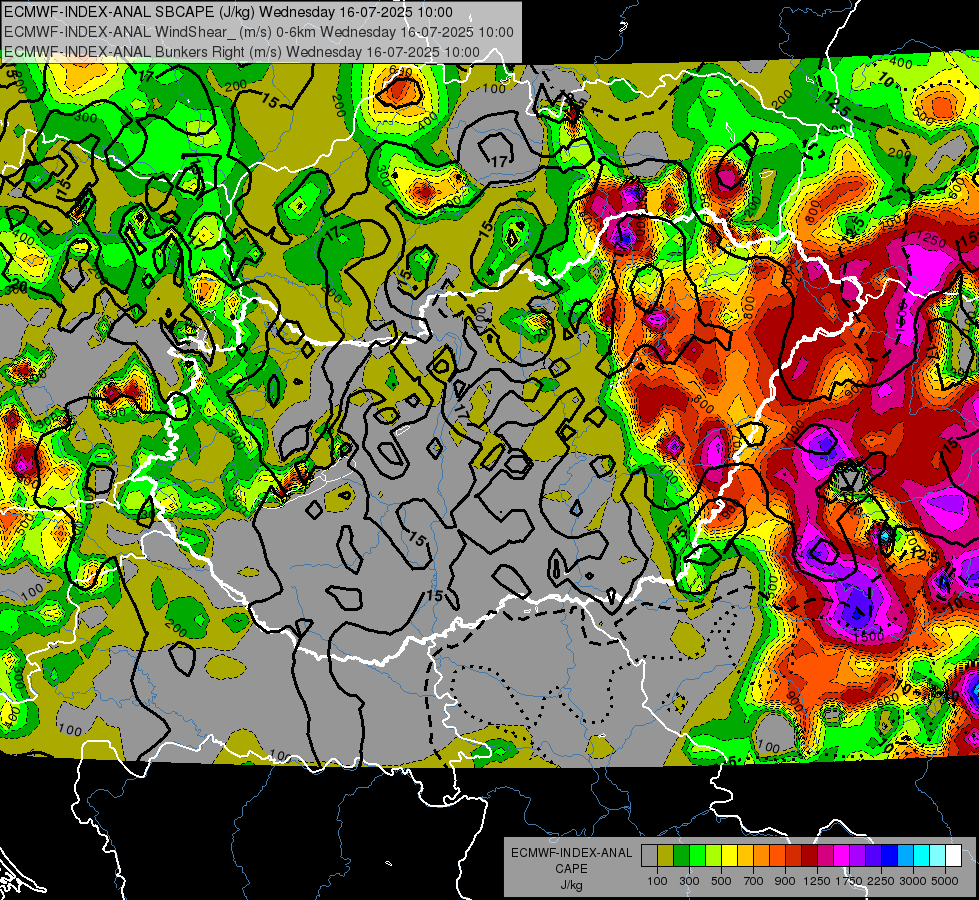Click the J/kg unit label in the legend
979x900 pixels.
pyautogui.click(x=571, y=885)
